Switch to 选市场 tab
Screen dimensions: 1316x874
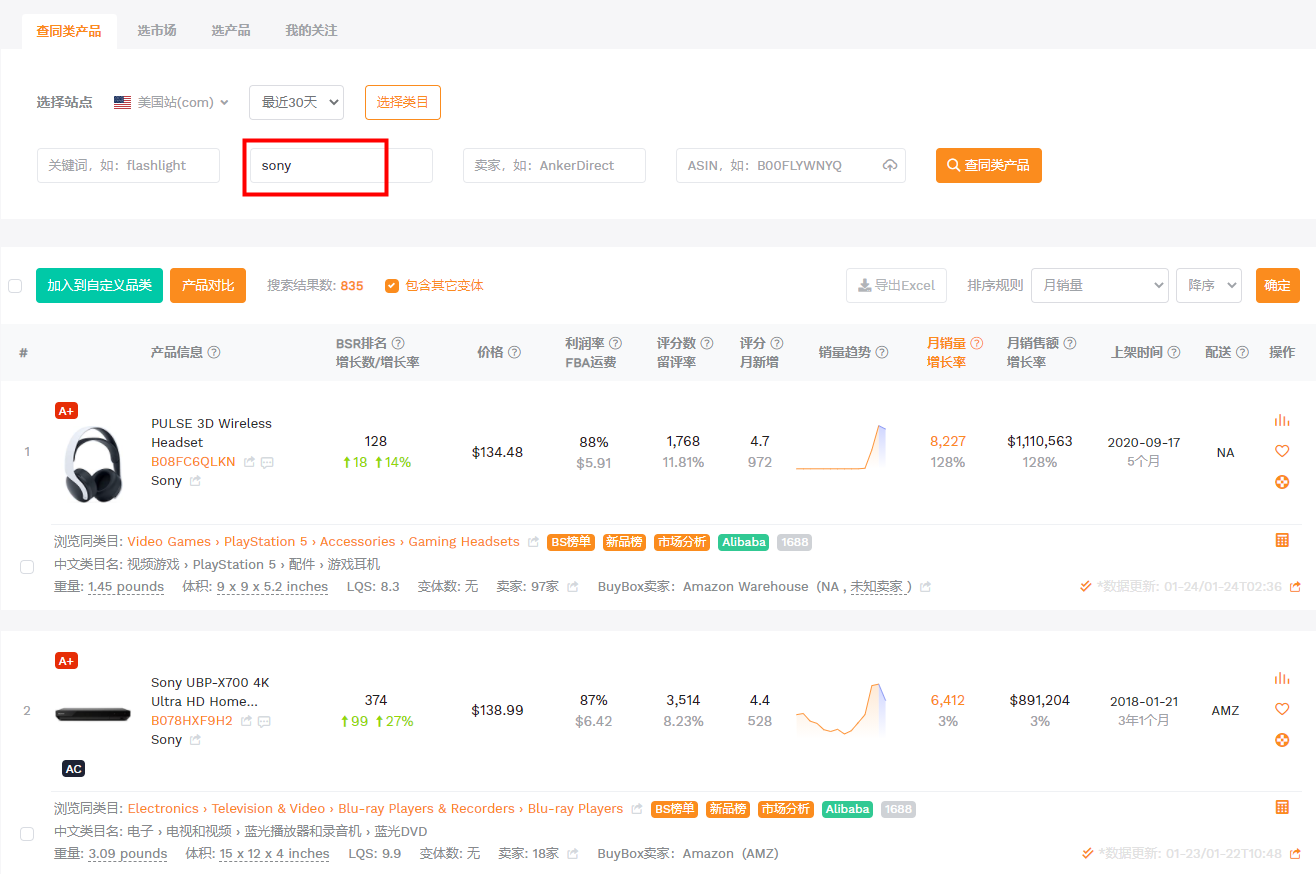(157, 31)
